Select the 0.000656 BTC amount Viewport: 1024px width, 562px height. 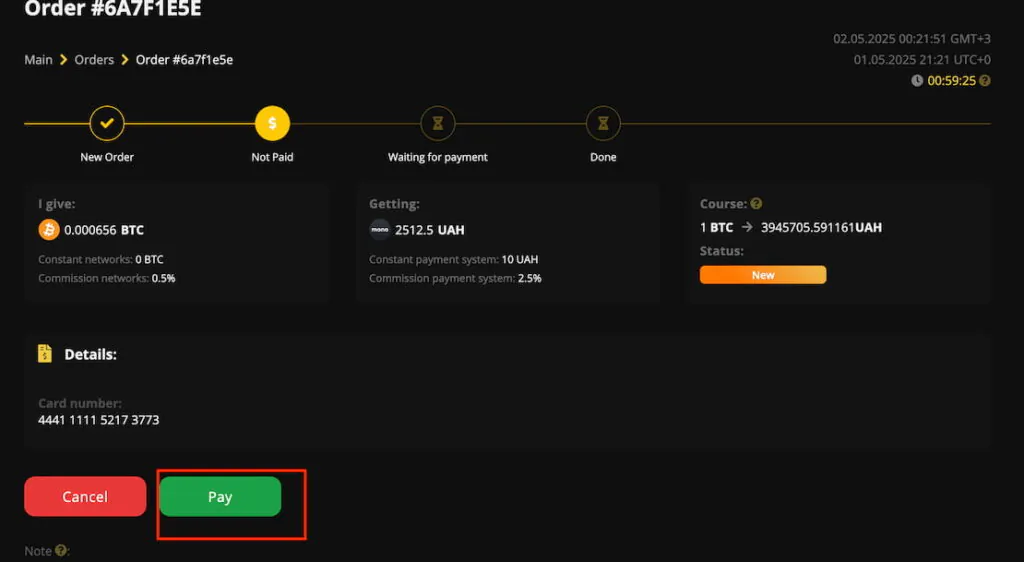coord(104,230)
